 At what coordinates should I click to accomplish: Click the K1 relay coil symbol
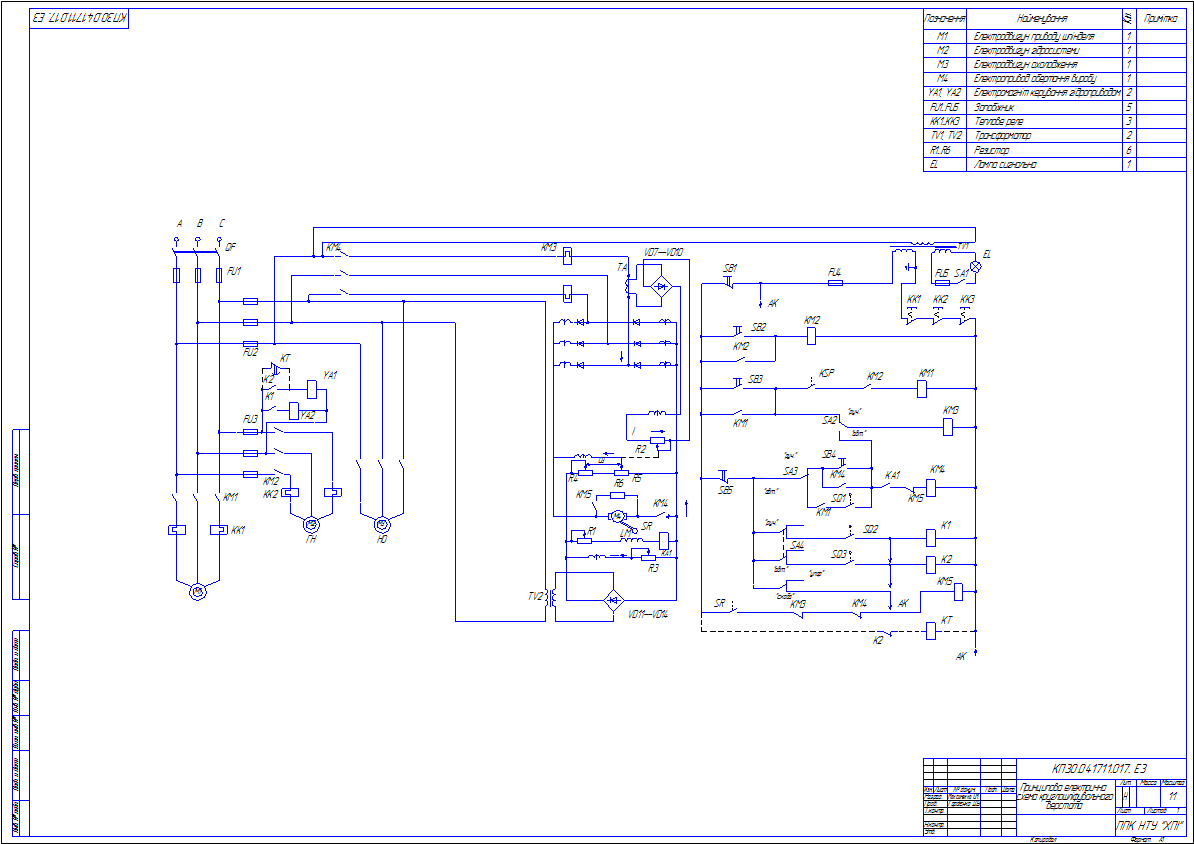pyautogui.click(x=931, y=538)
